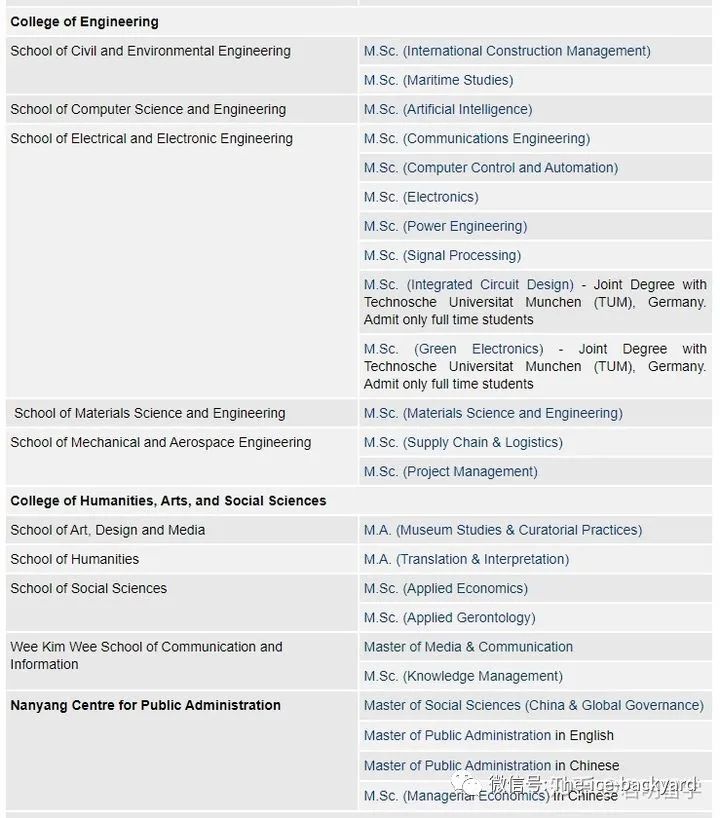720x818 pixels.
Task: Click M.Sc. (Green Electronics) link
Action: [x=454, y=349]
